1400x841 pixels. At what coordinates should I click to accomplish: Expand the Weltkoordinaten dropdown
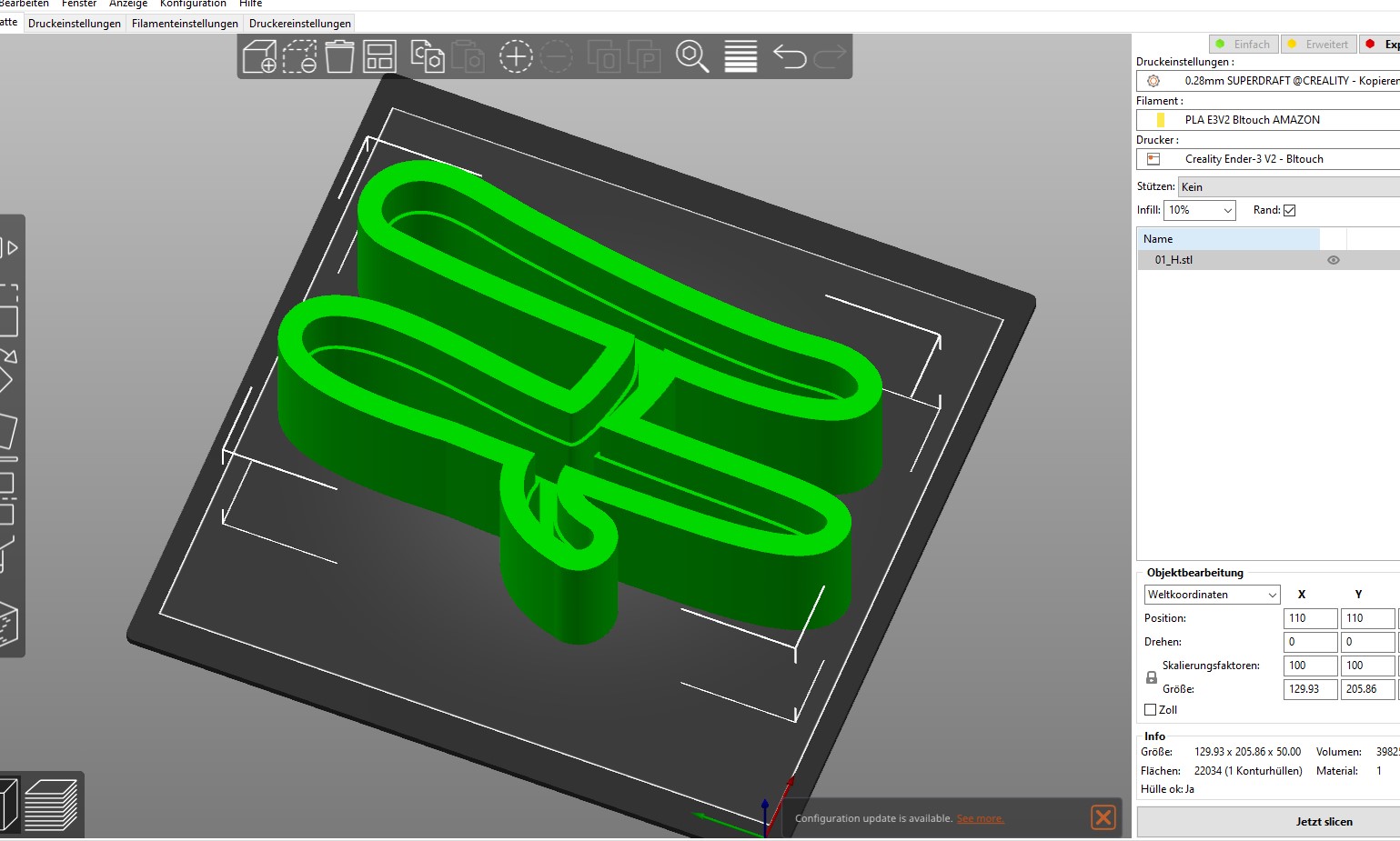pos(1212,595)
